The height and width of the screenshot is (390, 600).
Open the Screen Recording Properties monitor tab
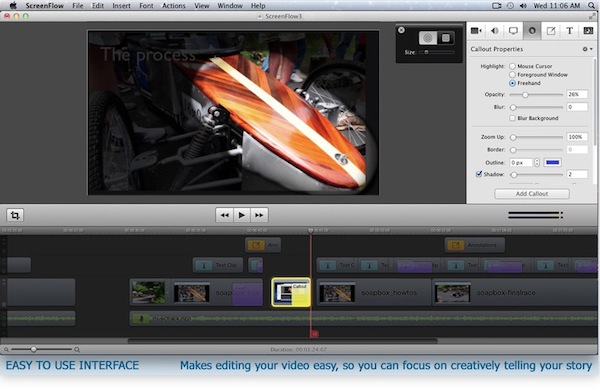513,31
